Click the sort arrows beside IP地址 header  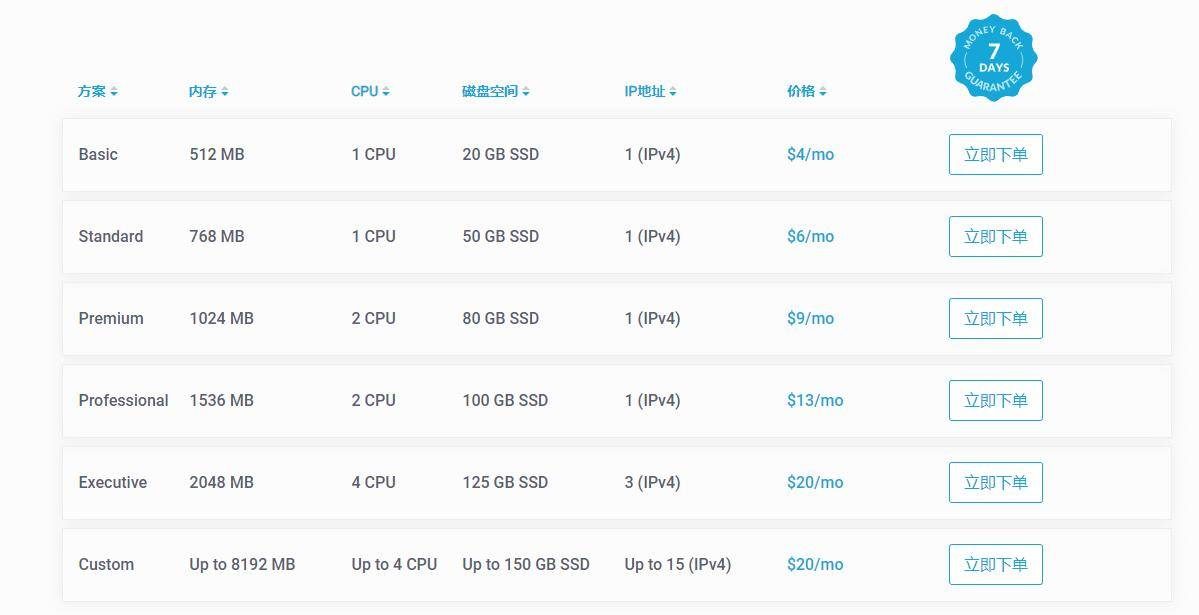pyautogui.click(x=673, y=92)
